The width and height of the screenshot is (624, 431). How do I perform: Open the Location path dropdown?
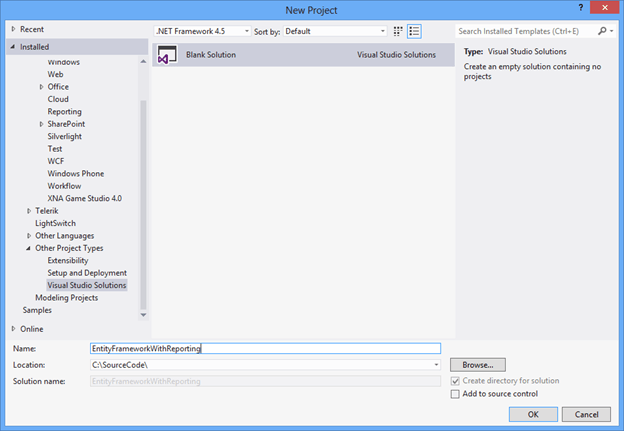[x=436, y=365]
